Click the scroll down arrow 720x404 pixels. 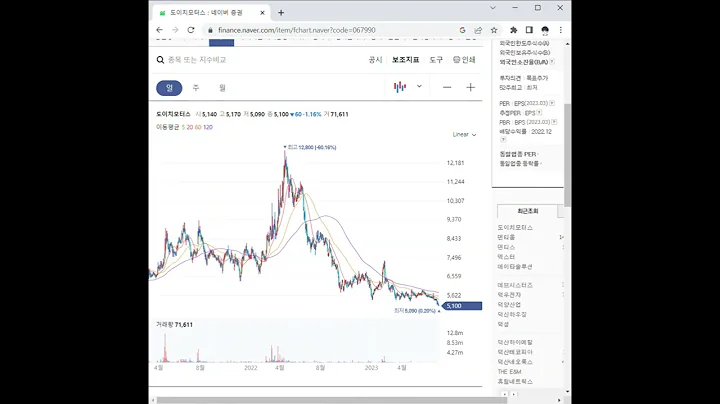pos(568,392)
